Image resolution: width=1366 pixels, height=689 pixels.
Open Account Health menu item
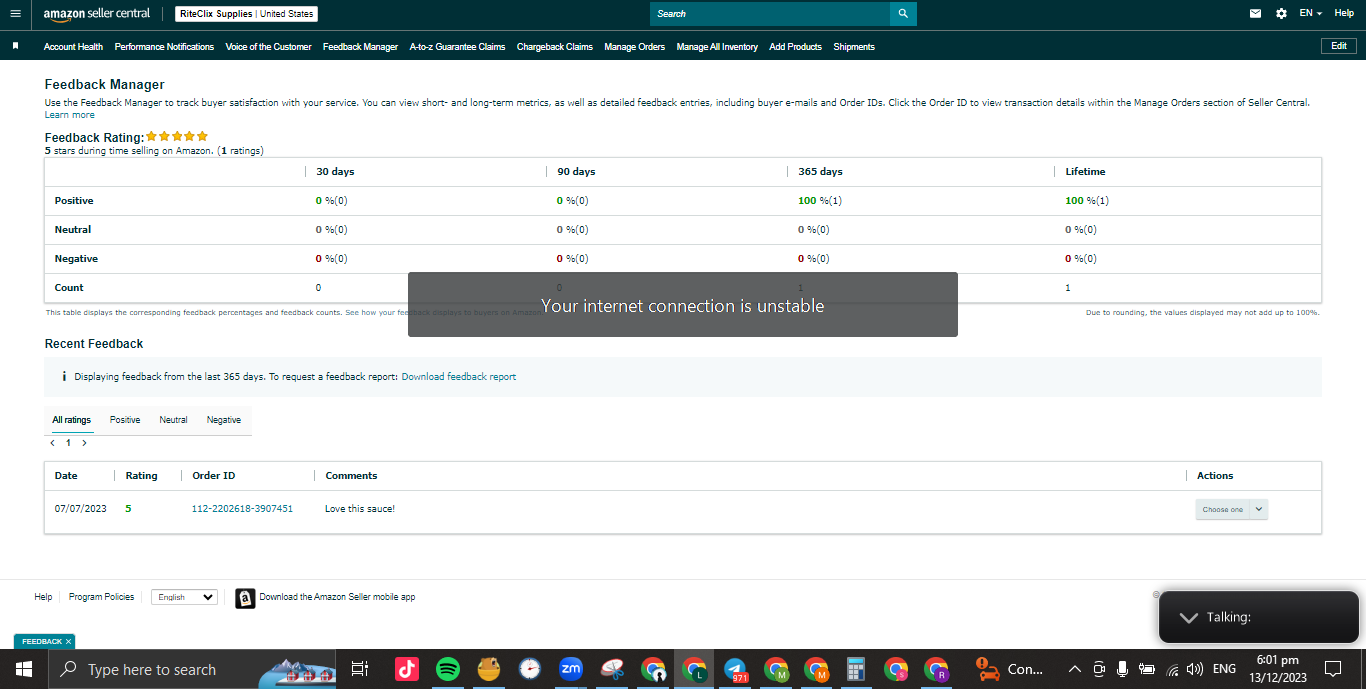(x=73, y=47)
